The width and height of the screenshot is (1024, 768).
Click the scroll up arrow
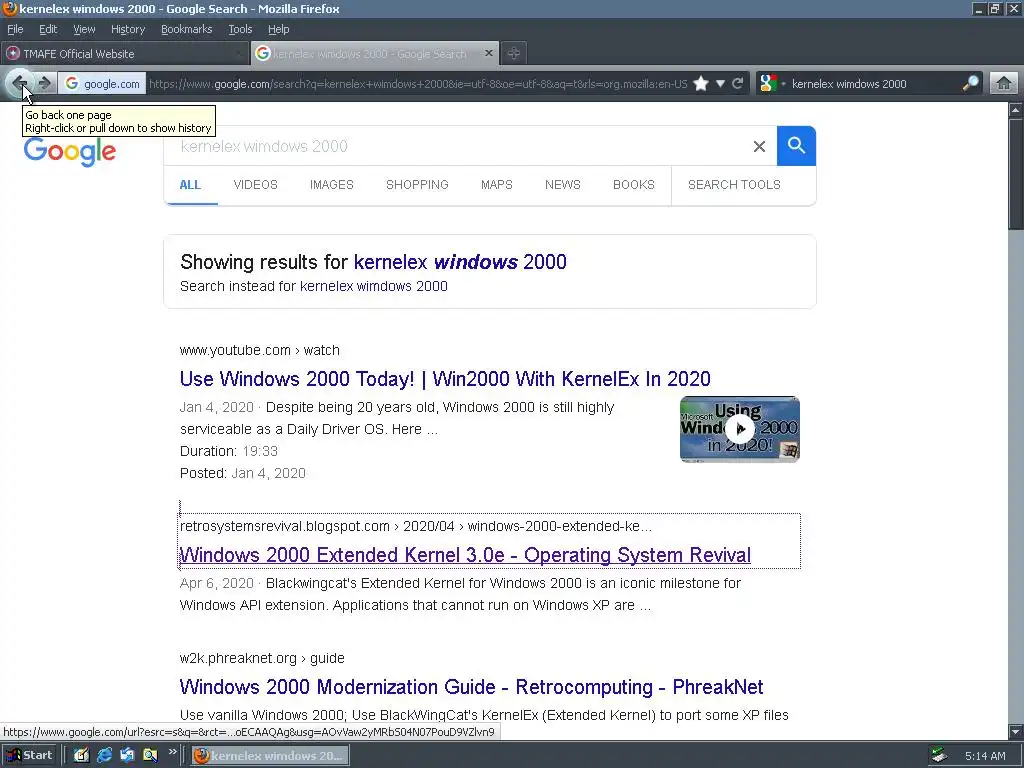1016,110
